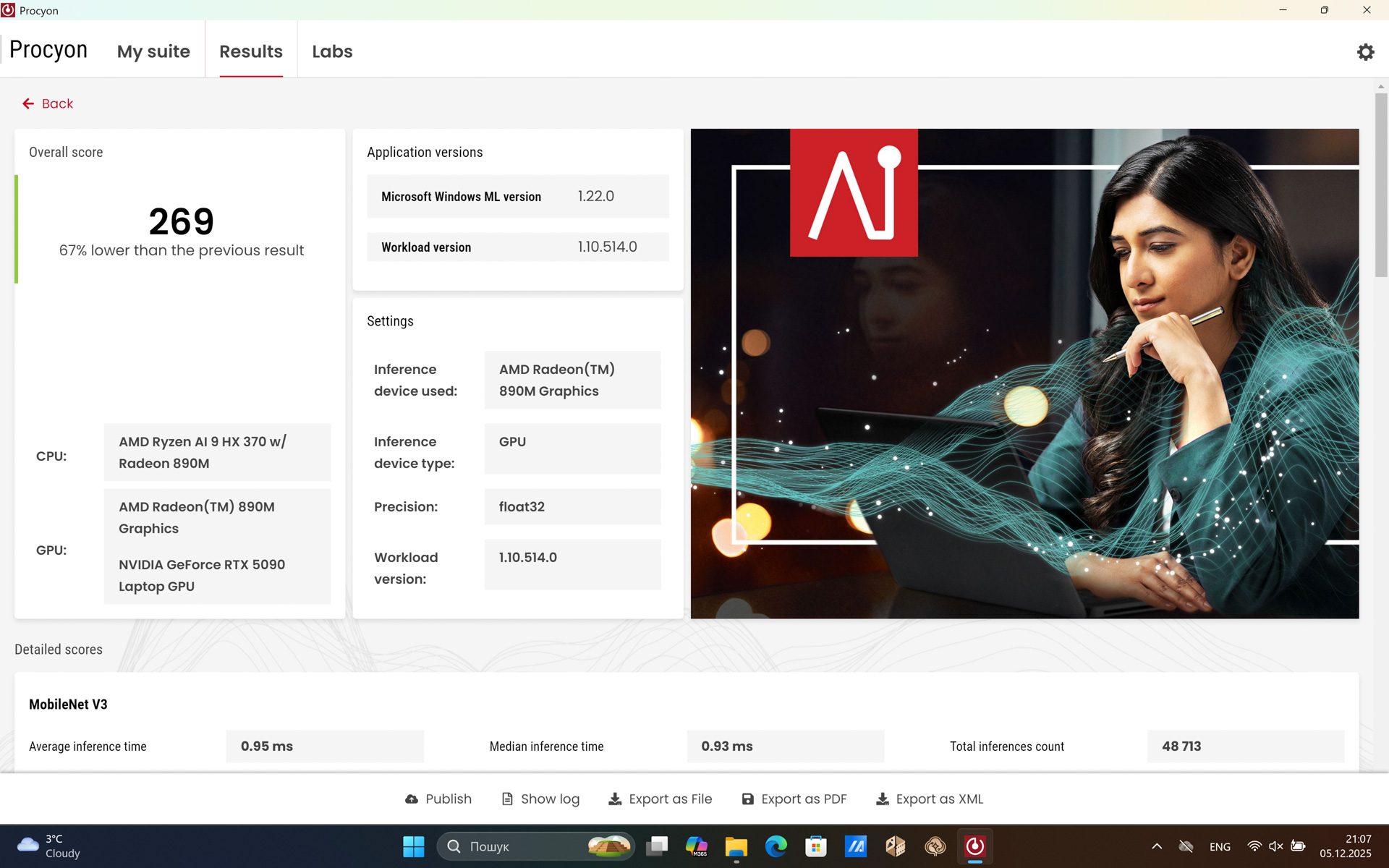Click the Export as XML button
This screenshot has height=868, width=1389.
tap(930, 799)
